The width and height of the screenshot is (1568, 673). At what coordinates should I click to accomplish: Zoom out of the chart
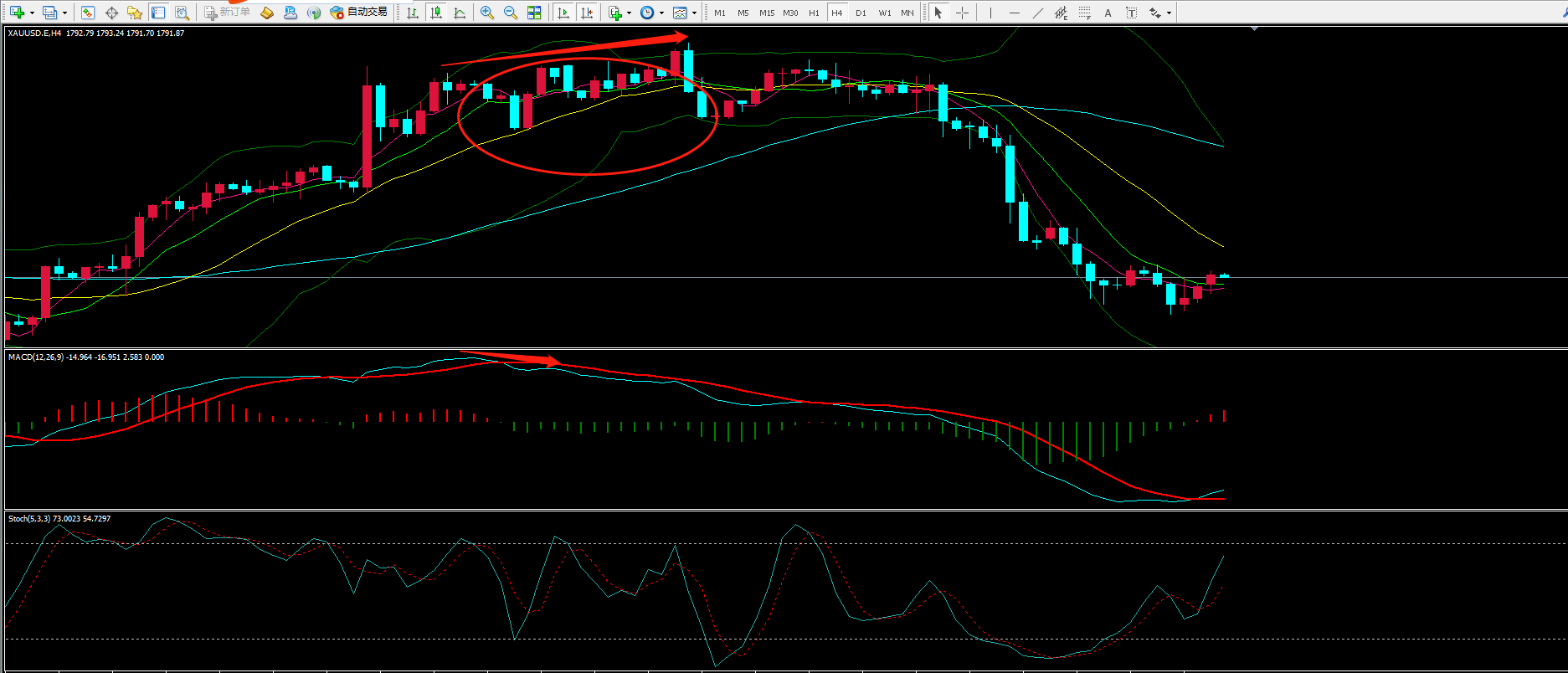tap(510, 13)
